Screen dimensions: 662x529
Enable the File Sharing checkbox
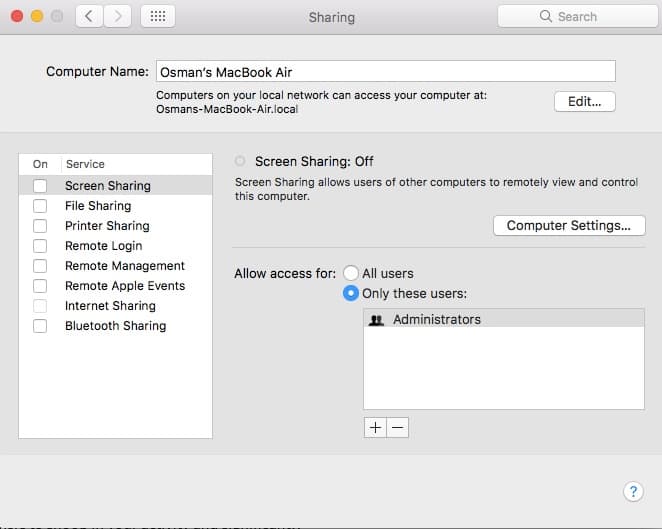40,206
